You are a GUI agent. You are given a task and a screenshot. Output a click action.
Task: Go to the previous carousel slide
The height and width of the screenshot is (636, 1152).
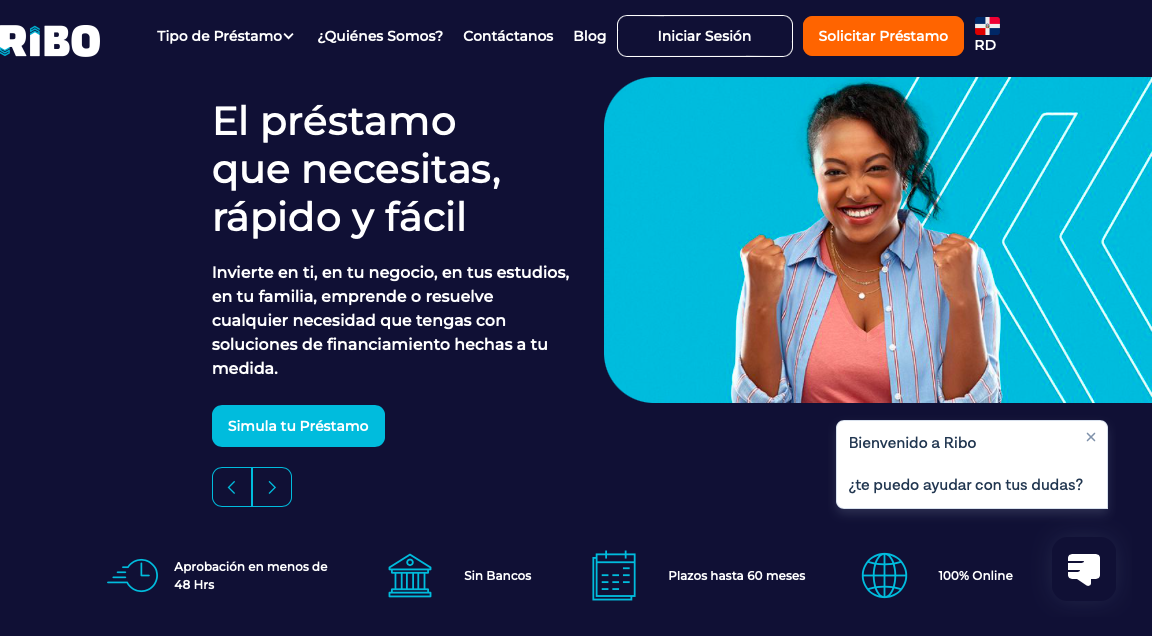point(232,487)
